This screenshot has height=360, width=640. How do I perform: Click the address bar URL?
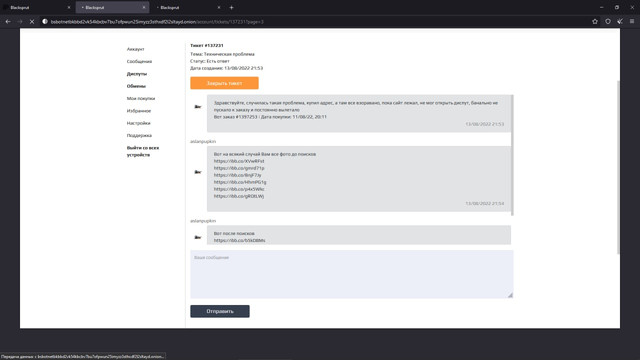pos(157,22)
